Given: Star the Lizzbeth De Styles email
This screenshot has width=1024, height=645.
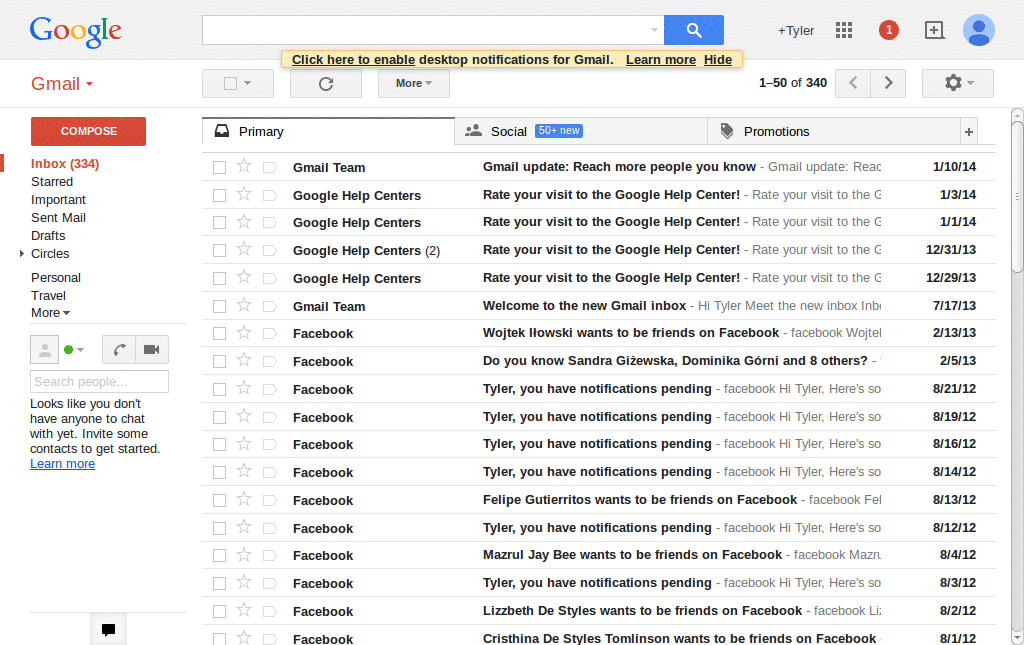Looking at the screenshot, I should (x=244, y=610).
